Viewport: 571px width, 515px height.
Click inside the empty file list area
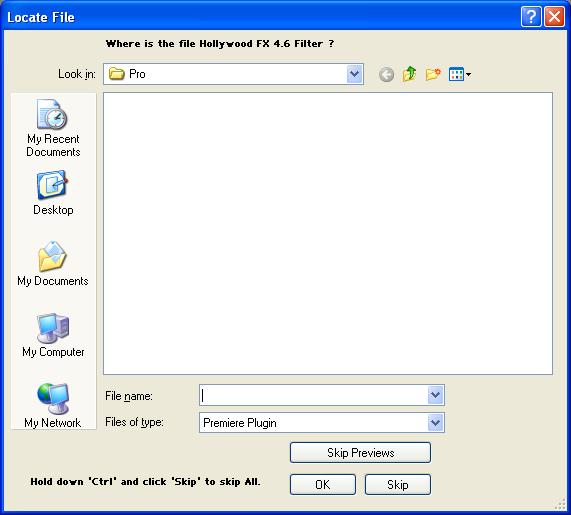pyautogui.click(x=328, y=233)
